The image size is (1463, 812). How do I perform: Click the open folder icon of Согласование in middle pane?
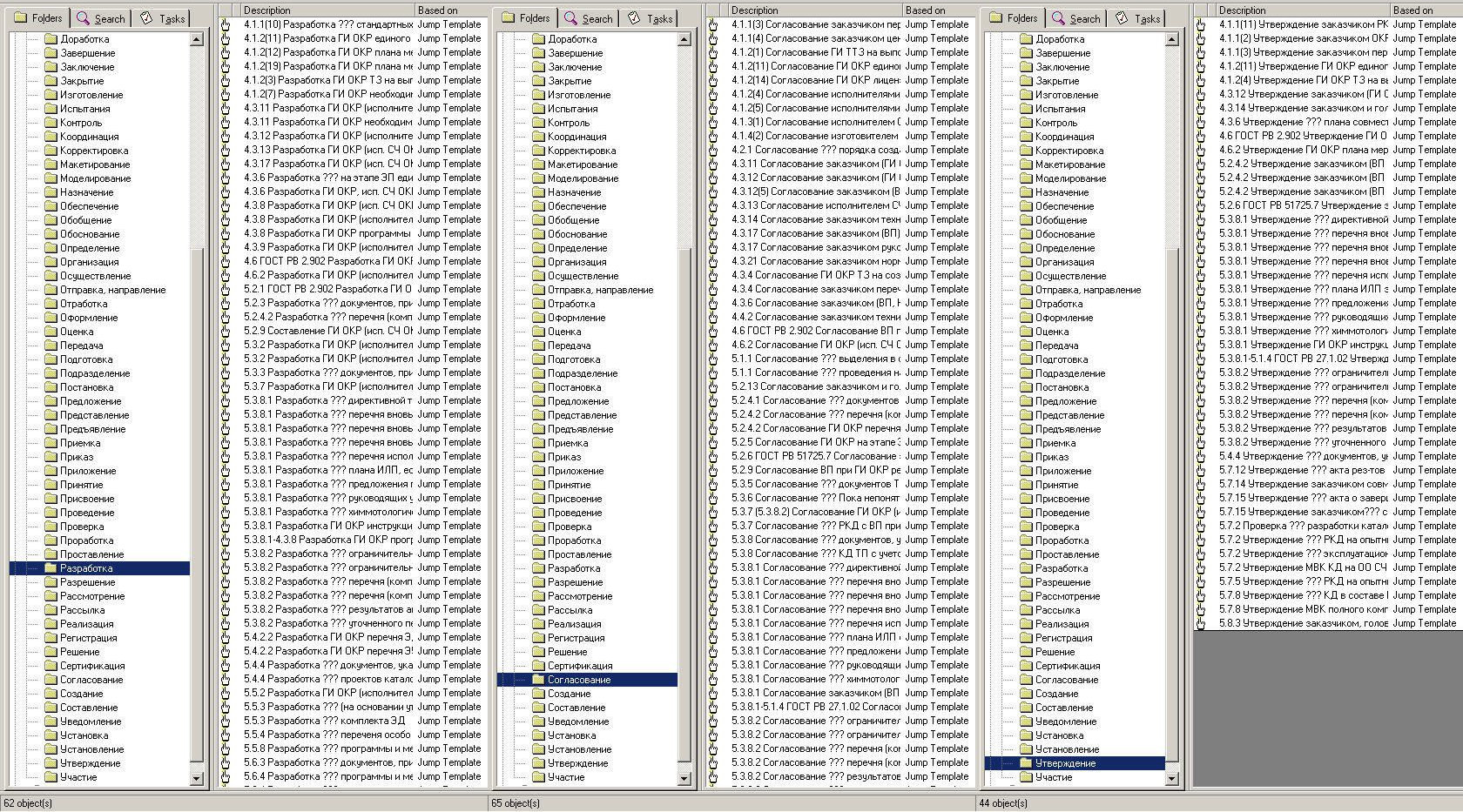538,680
